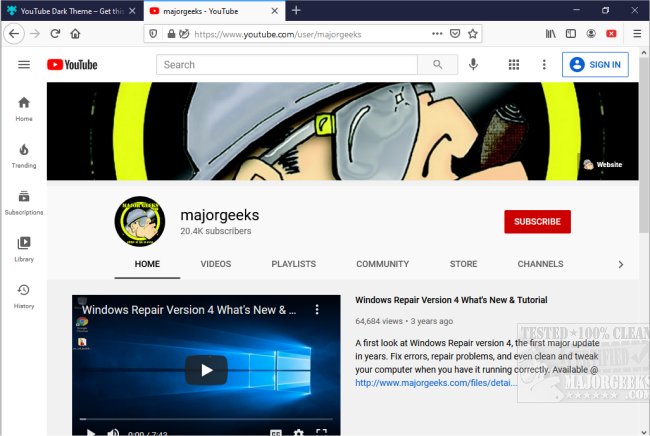Click the permissions icon beside padlock

[x=184, y=34]
